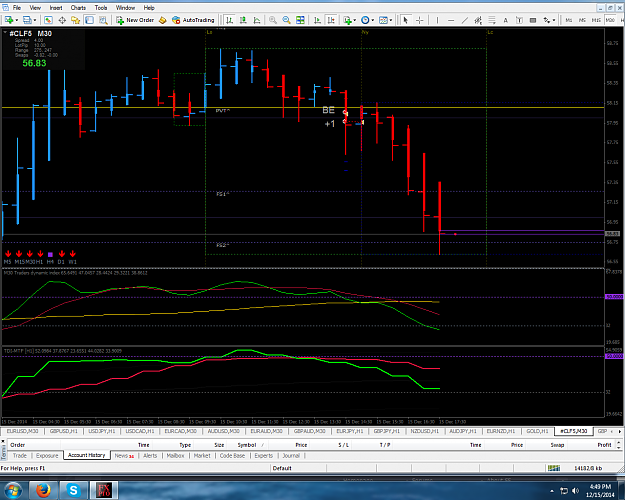The image size is (625, 500).
Task: Tile chart windows with the grid icon
Action: [x=300, y=20]
